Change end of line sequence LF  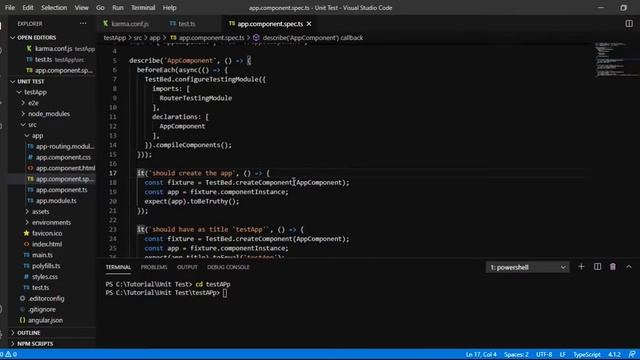click(562, 354)
